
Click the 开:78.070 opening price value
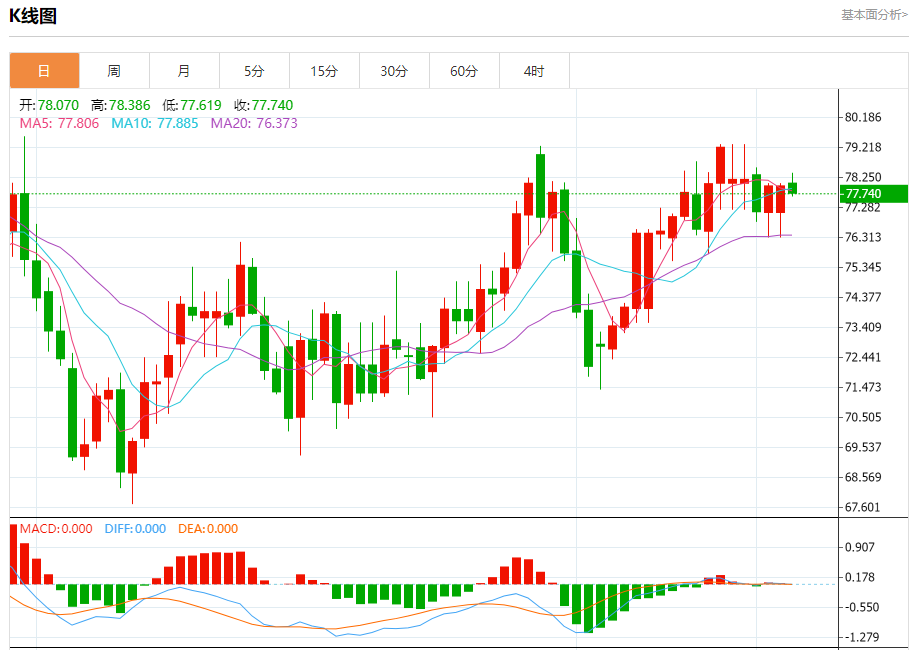pos(49,106)
